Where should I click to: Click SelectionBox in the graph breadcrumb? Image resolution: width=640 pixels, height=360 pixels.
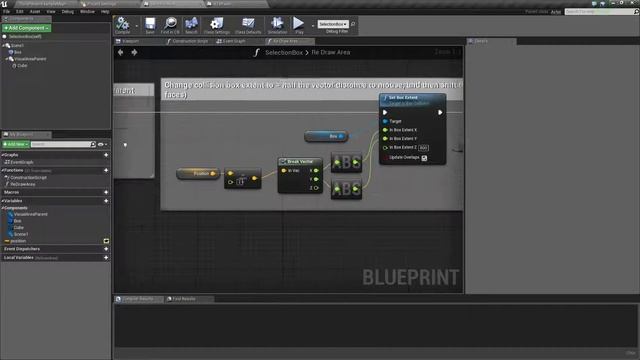[284, 53]
